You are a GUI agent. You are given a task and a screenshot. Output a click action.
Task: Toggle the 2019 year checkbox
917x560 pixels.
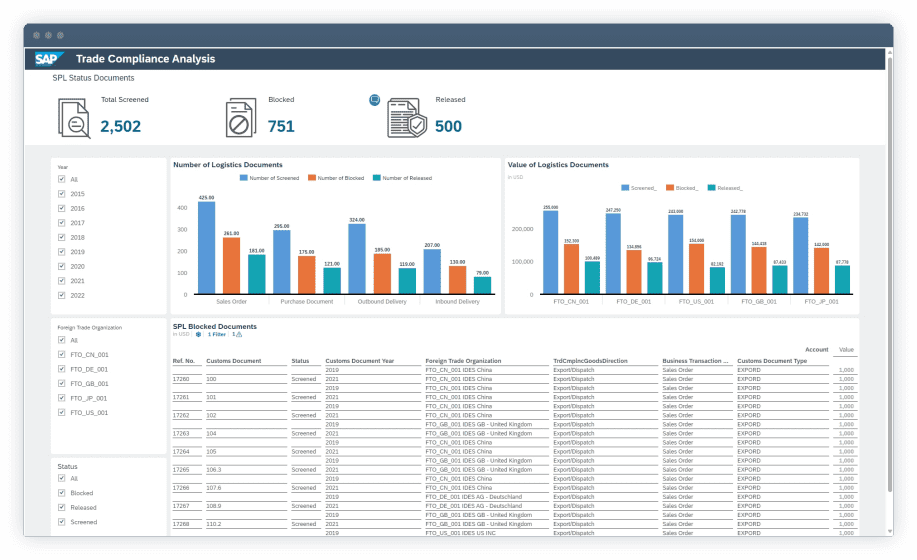61,251
